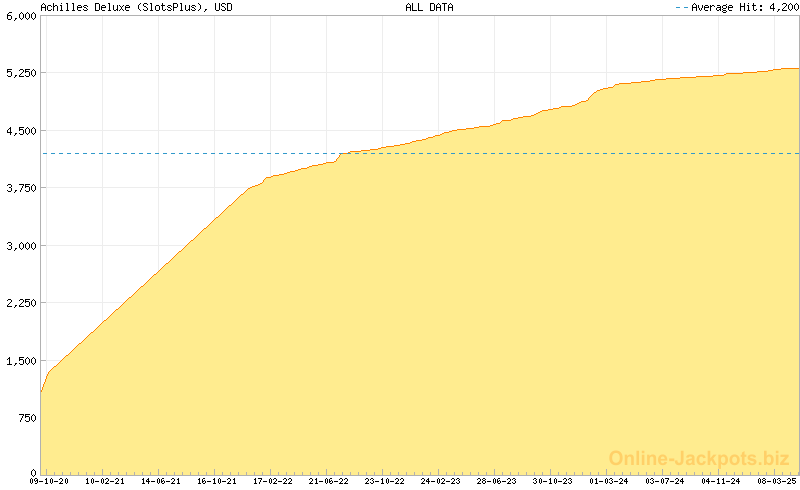Select the 10-02-21 date on the x-axis

(105, 481)
